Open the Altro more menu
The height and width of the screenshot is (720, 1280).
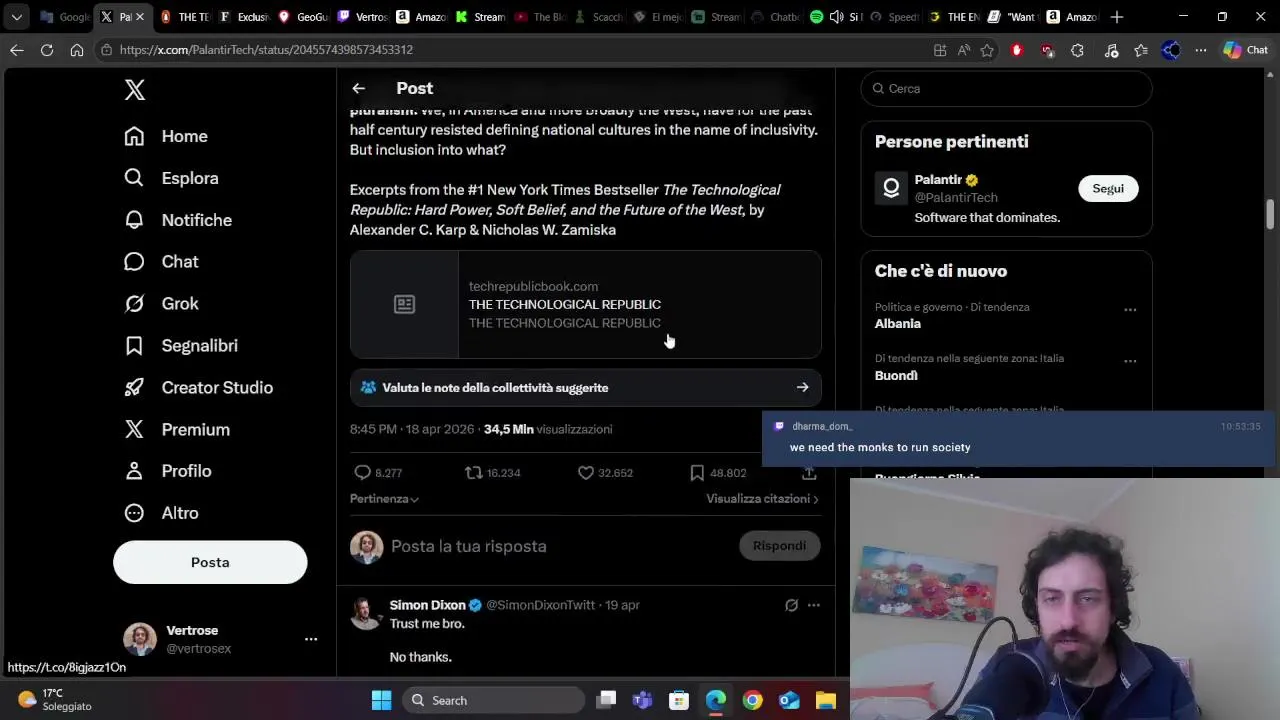click(x=161, y=513)
